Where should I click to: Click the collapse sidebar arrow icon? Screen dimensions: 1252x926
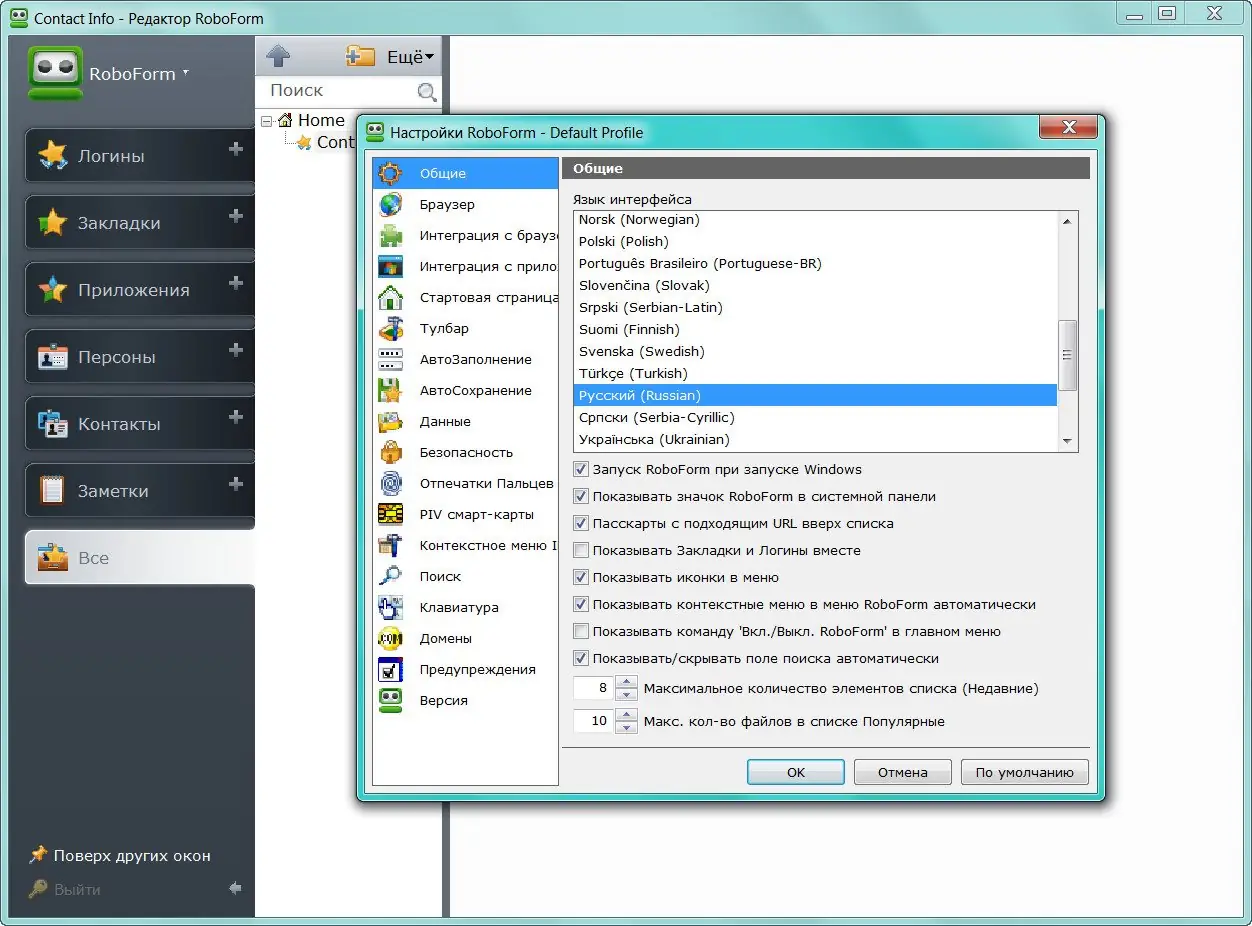[235, 888]
